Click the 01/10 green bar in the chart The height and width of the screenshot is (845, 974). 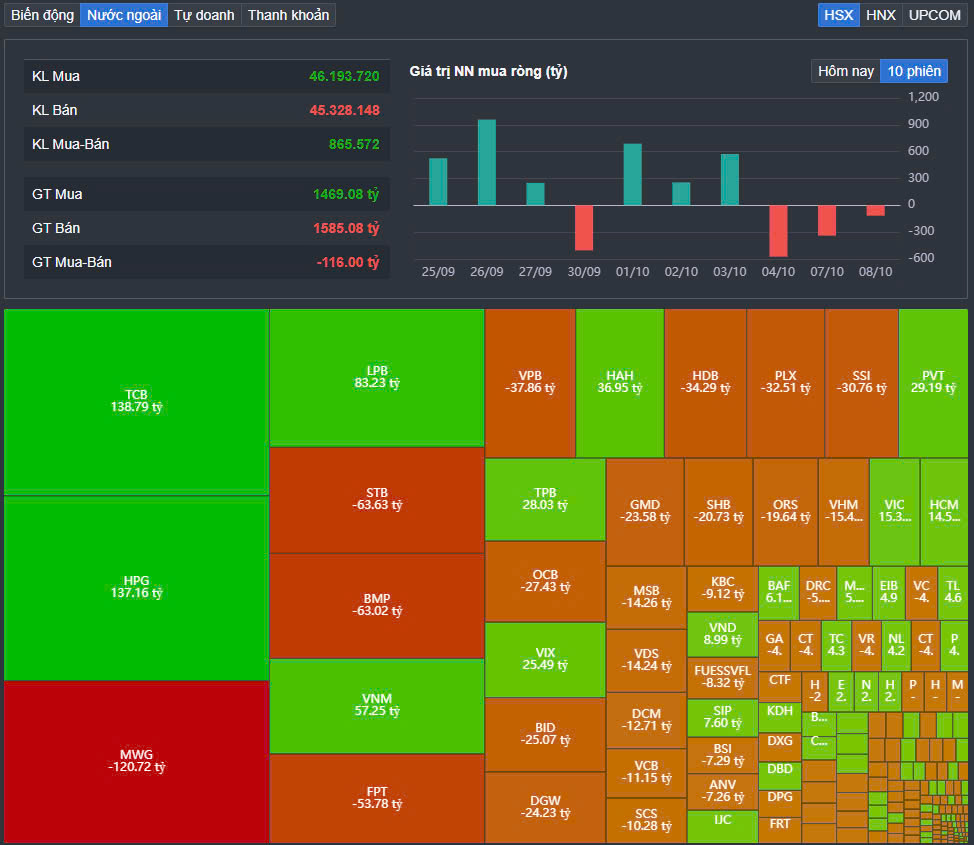(x=632, y=175)
